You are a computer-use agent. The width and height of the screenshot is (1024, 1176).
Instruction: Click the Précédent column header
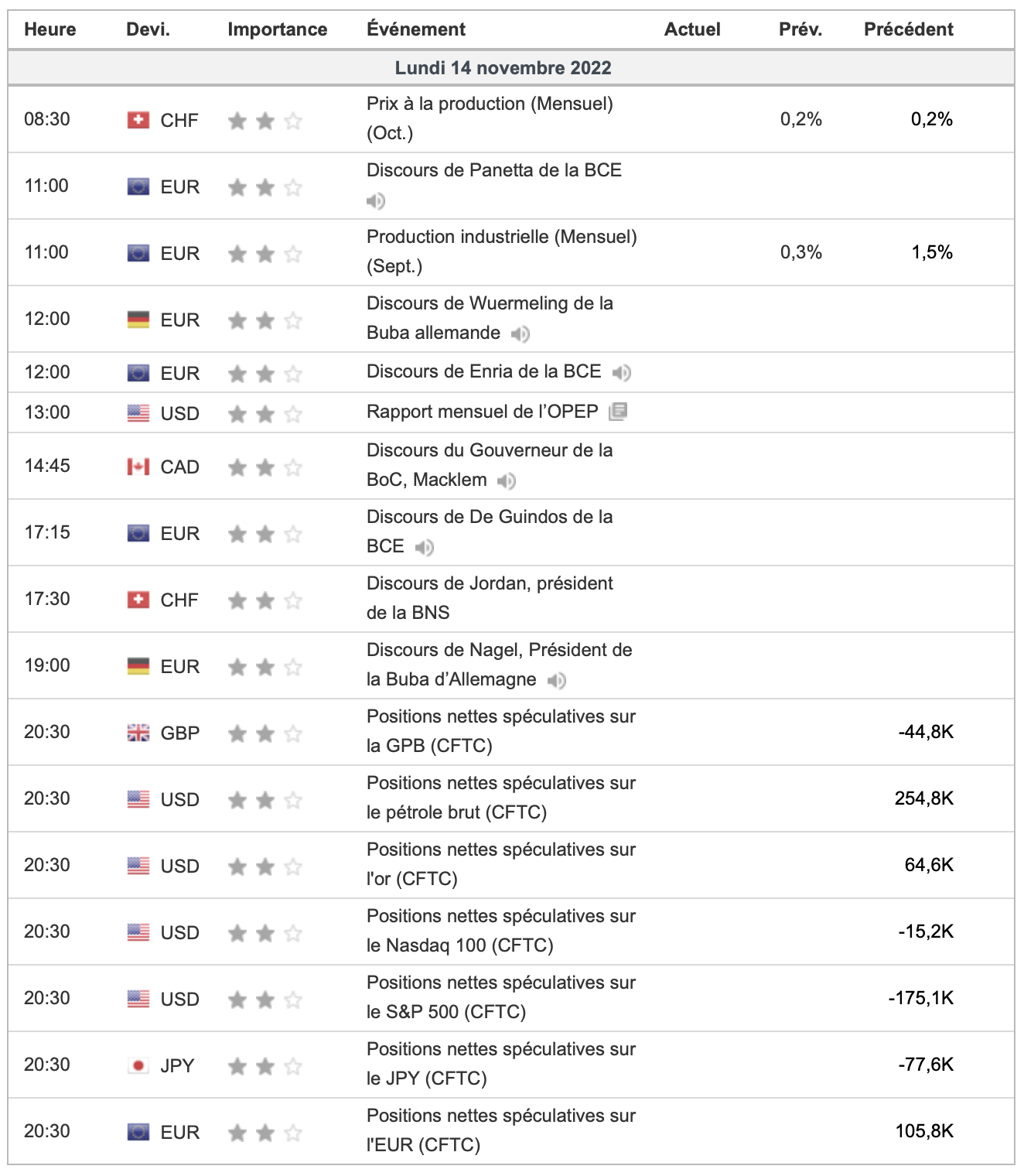(x=908, y=29)
